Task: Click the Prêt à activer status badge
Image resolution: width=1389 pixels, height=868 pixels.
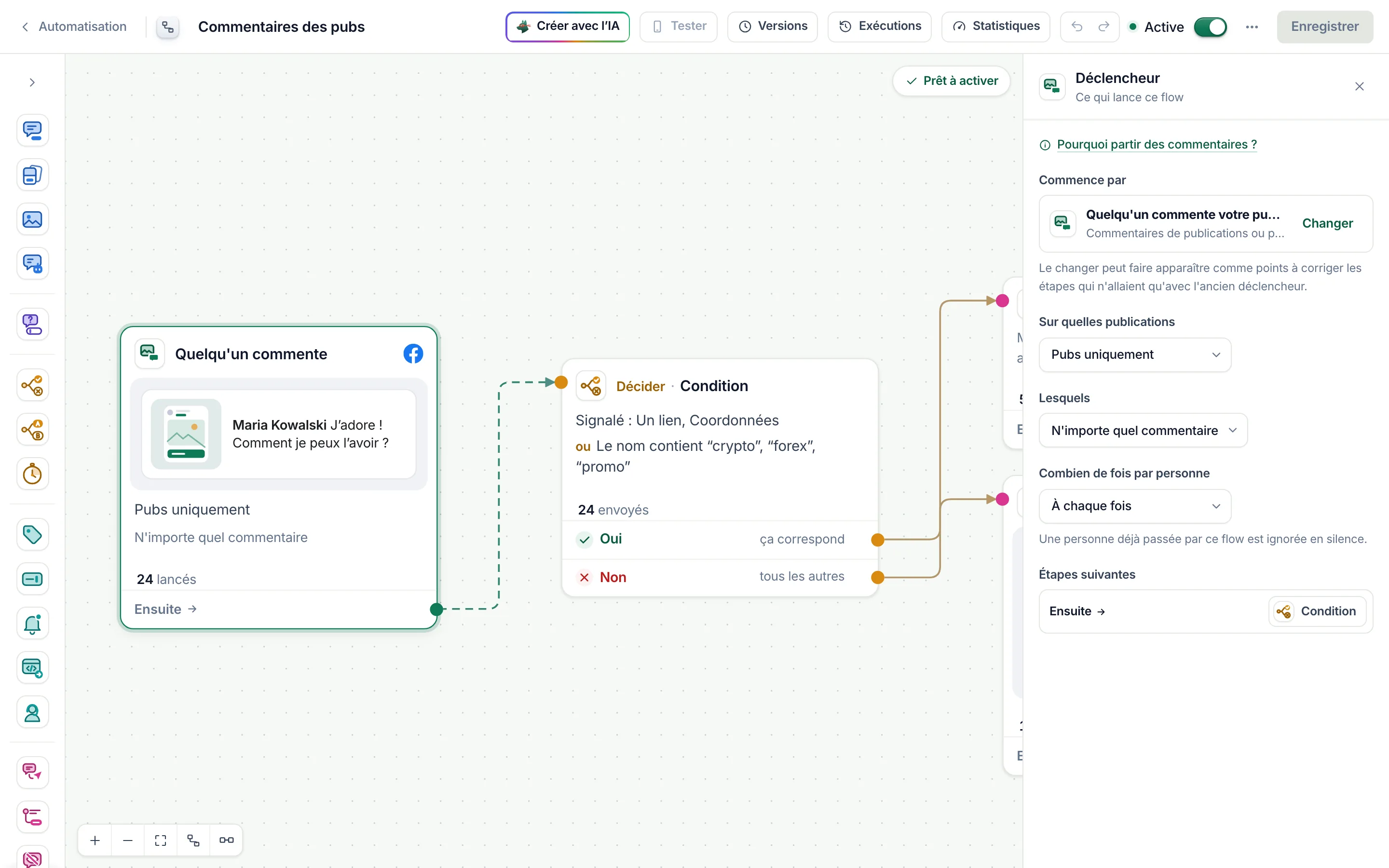Action: click(952, 81)
